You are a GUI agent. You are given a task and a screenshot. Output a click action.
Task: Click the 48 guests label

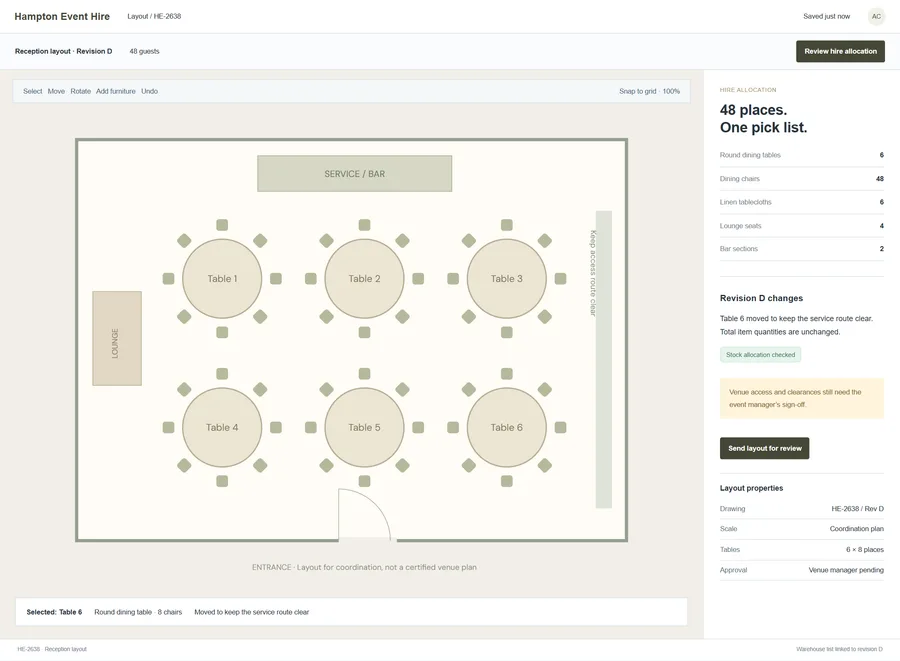(144, 51)
